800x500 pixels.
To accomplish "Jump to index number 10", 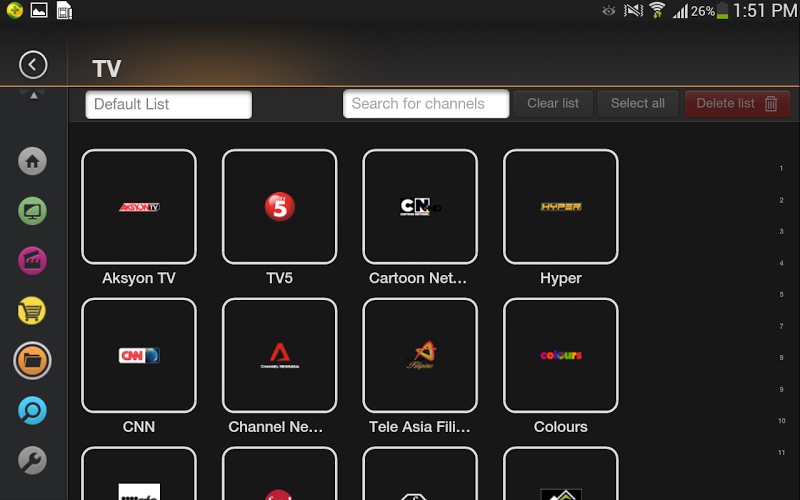I will tap(781, 421).
